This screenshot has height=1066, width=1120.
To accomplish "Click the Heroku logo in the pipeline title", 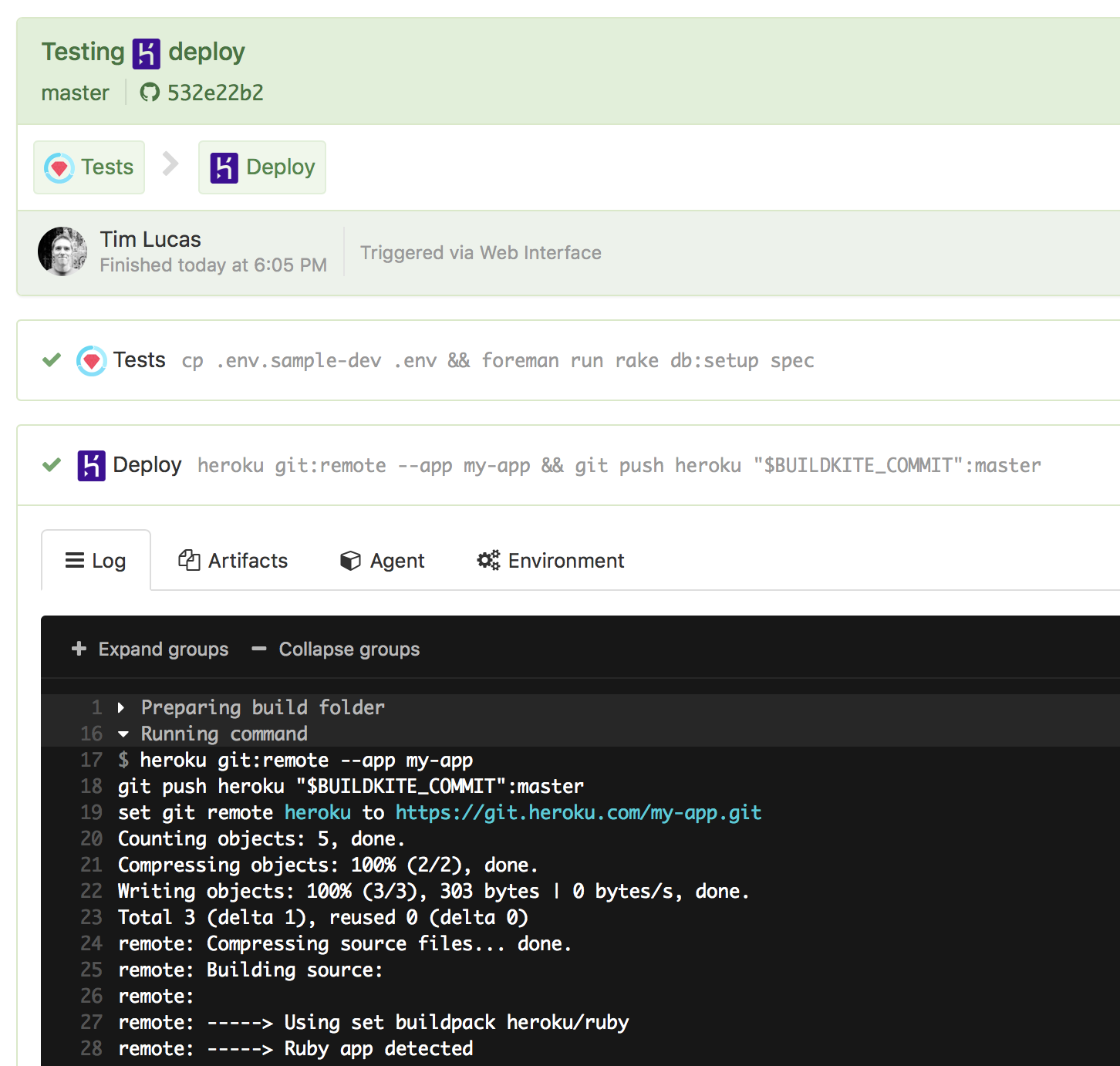I will pos(147,53).
